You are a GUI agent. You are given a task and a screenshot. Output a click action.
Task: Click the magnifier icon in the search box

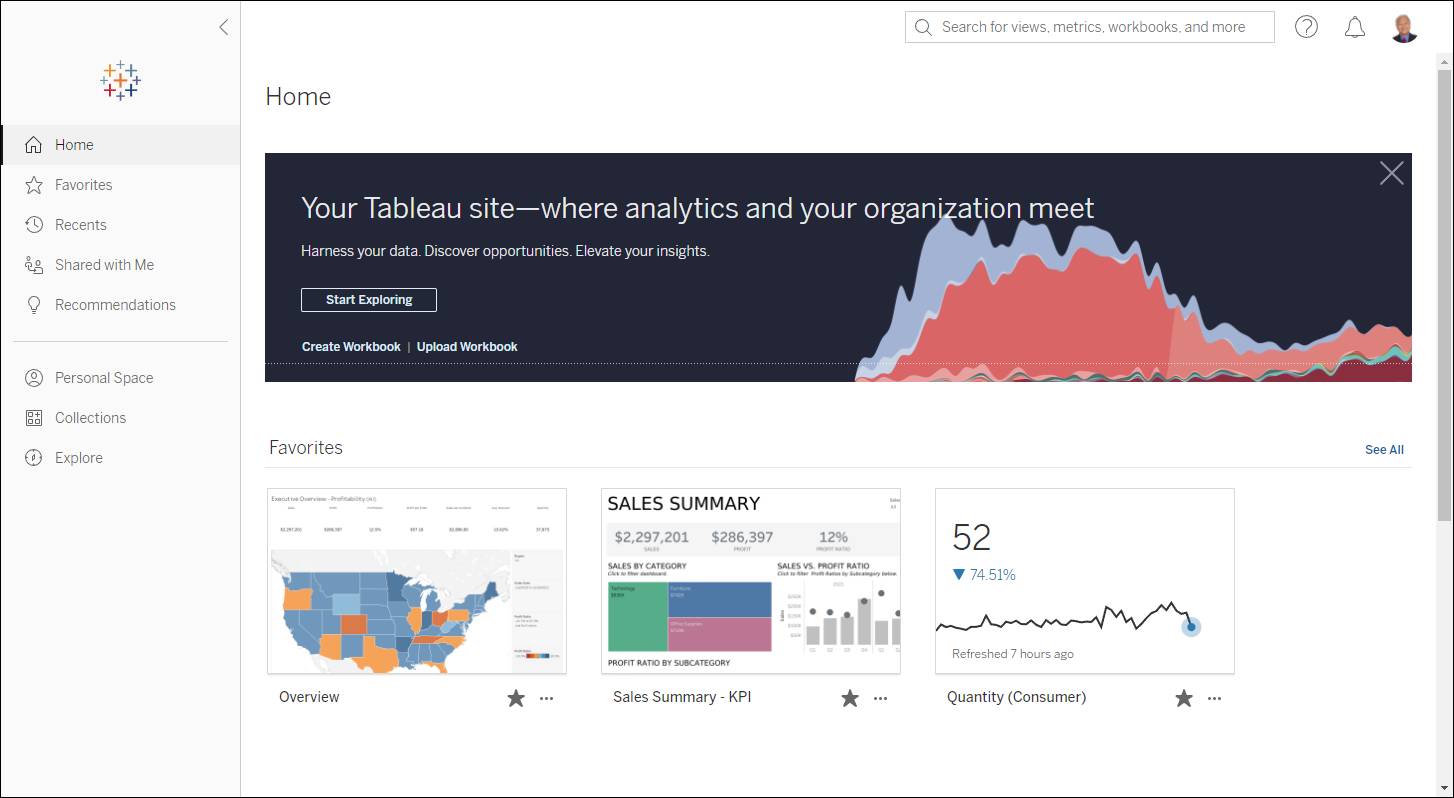(923, 27)
